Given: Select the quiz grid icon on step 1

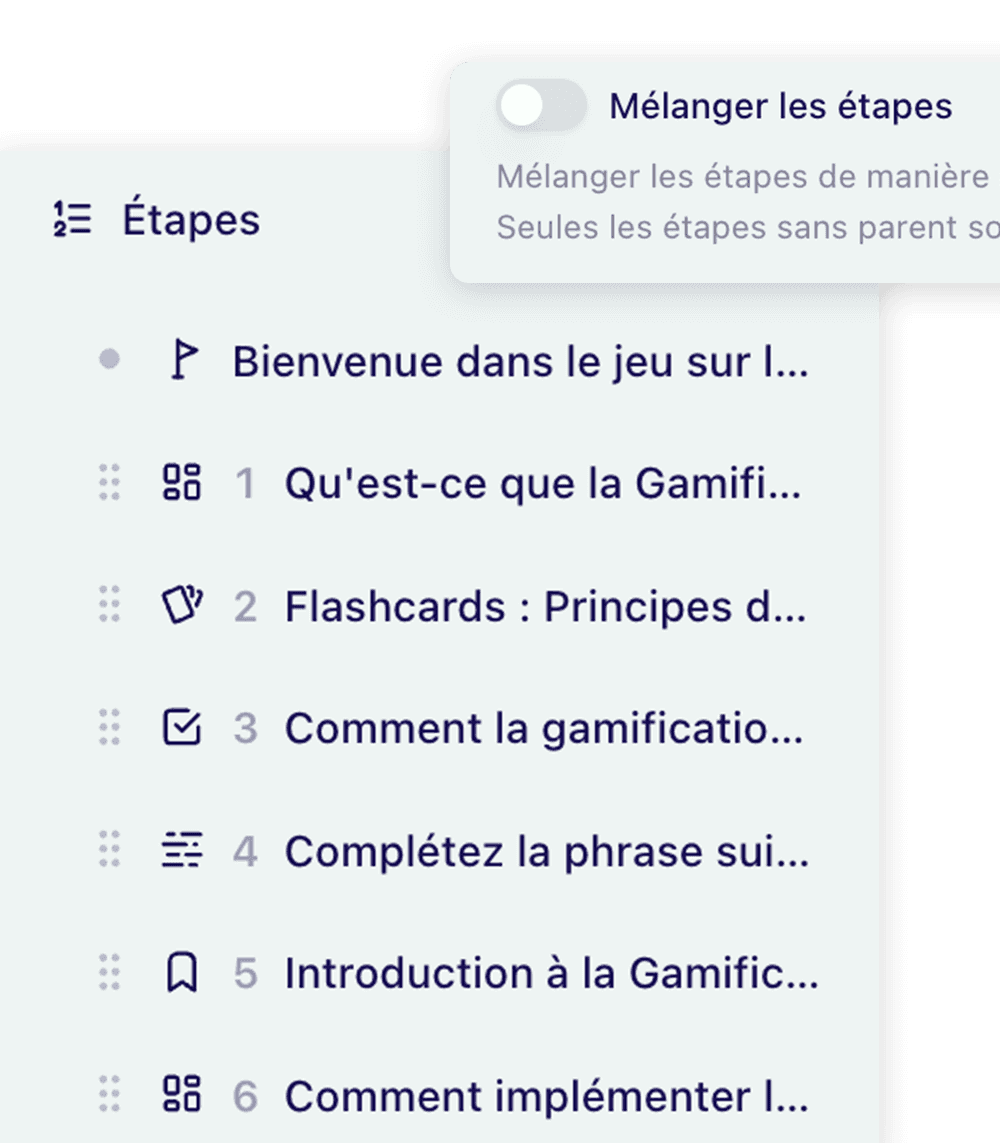Looking at the screenshot, I should (183, 484).
